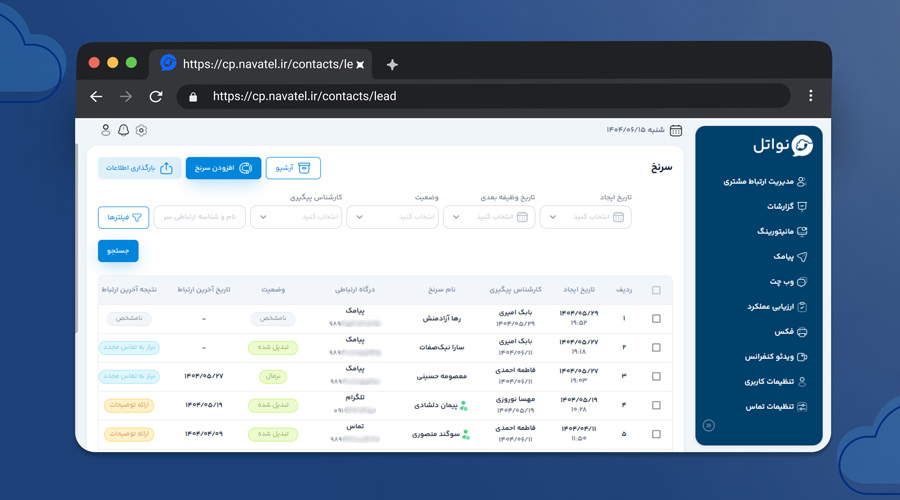Screen dimensions: 900x500
Task: Click the name and contact ID search field
Action: pyautogui.click(x=200, y=216)
